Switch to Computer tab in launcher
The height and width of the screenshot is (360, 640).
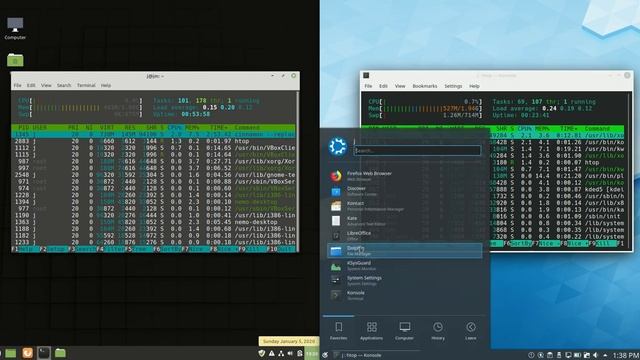click(404, 331)
